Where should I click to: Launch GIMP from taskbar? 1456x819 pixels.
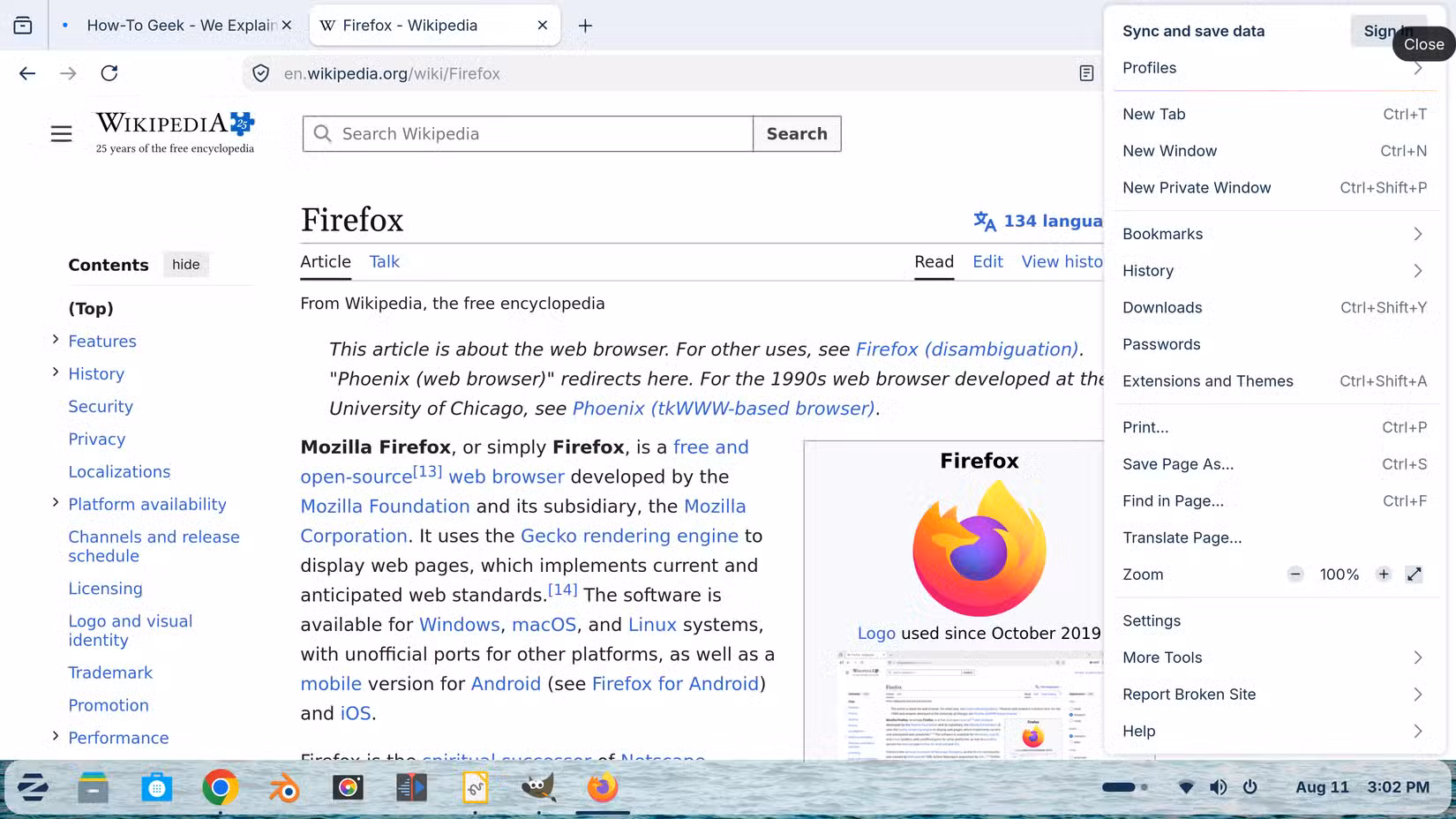(538, 787)
